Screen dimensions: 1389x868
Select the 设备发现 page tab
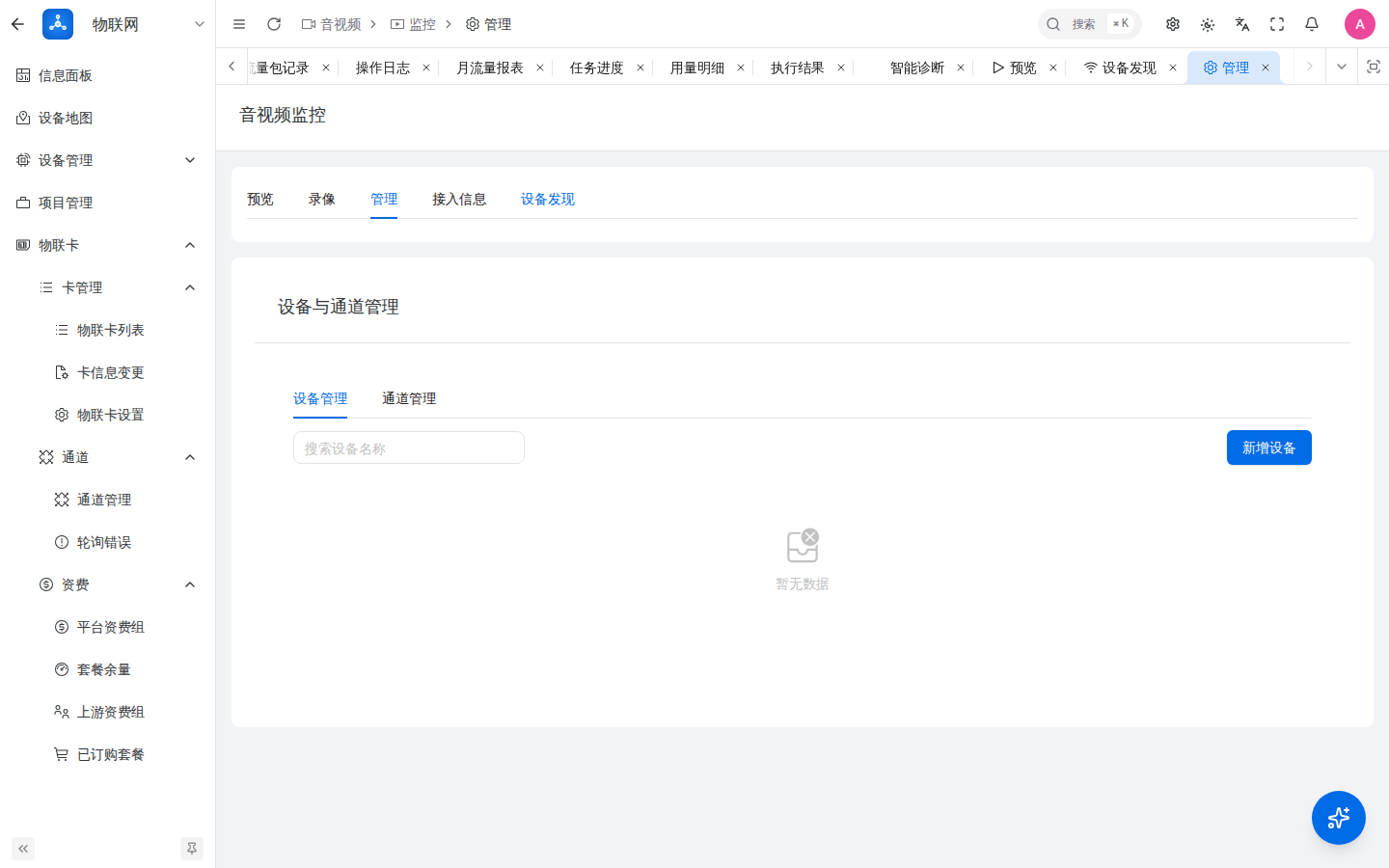coord(548,199)
